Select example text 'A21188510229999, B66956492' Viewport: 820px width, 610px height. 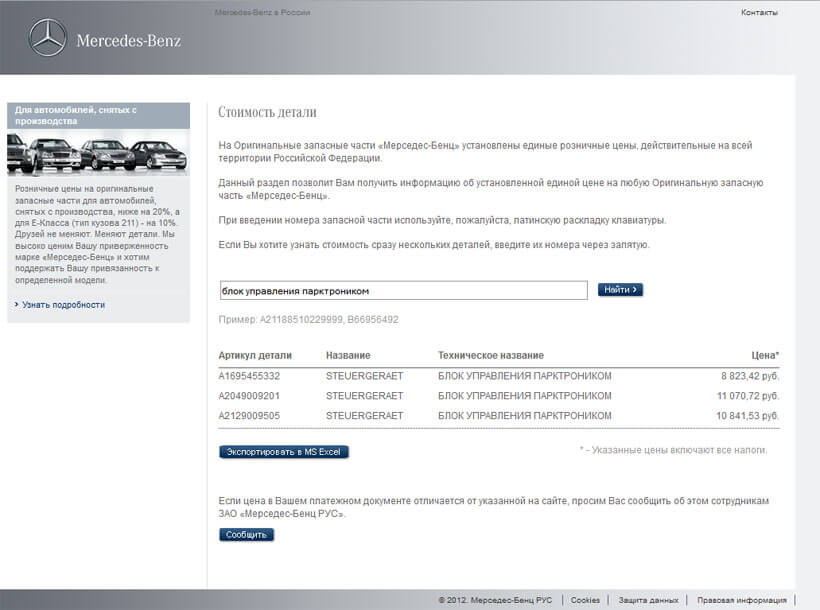click(329, 319)
